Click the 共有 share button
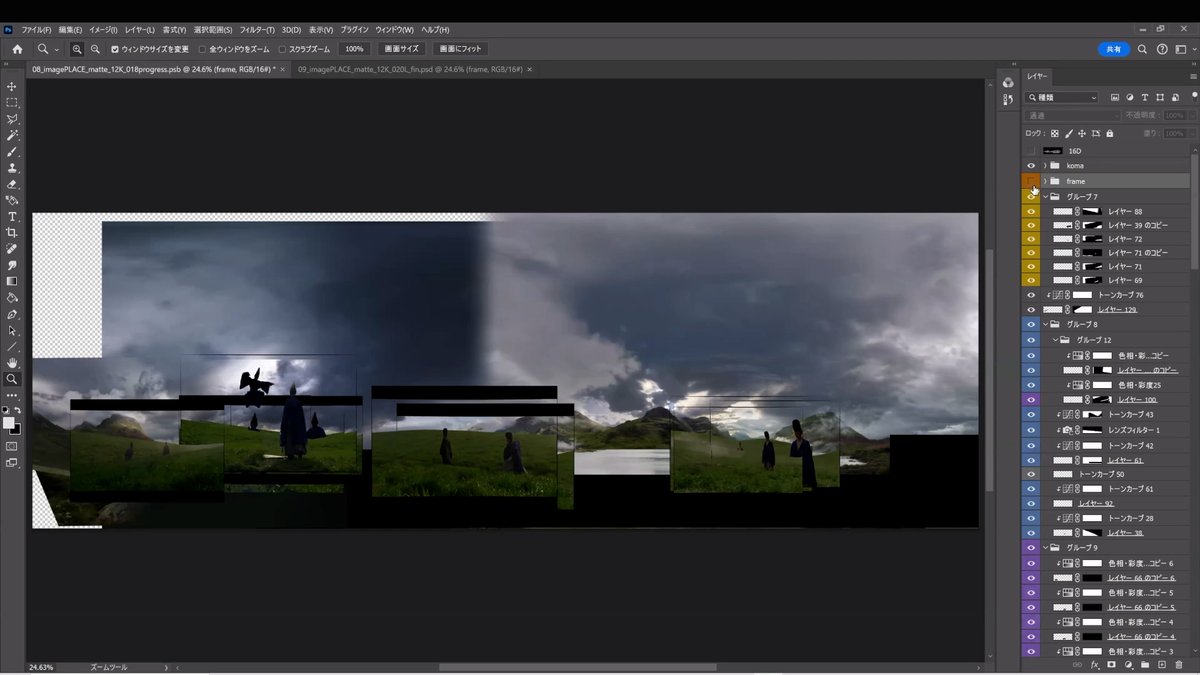Viewport: 1200px width, 675px height. point(1114,49)
